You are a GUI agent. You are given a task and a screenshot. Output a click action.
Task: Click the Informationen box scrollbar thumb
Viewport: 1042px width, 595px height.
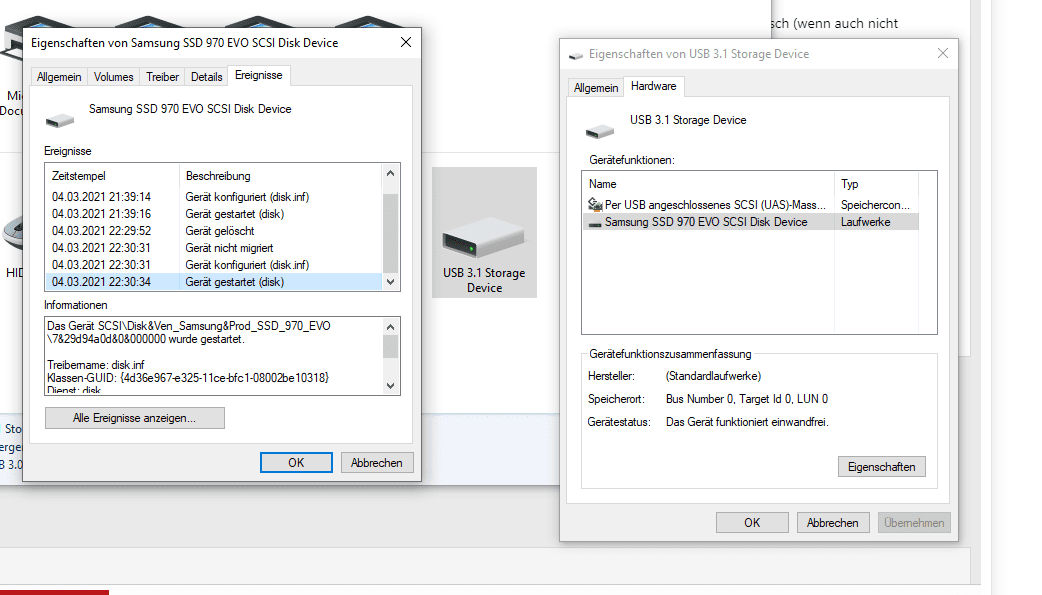(391, 346)
